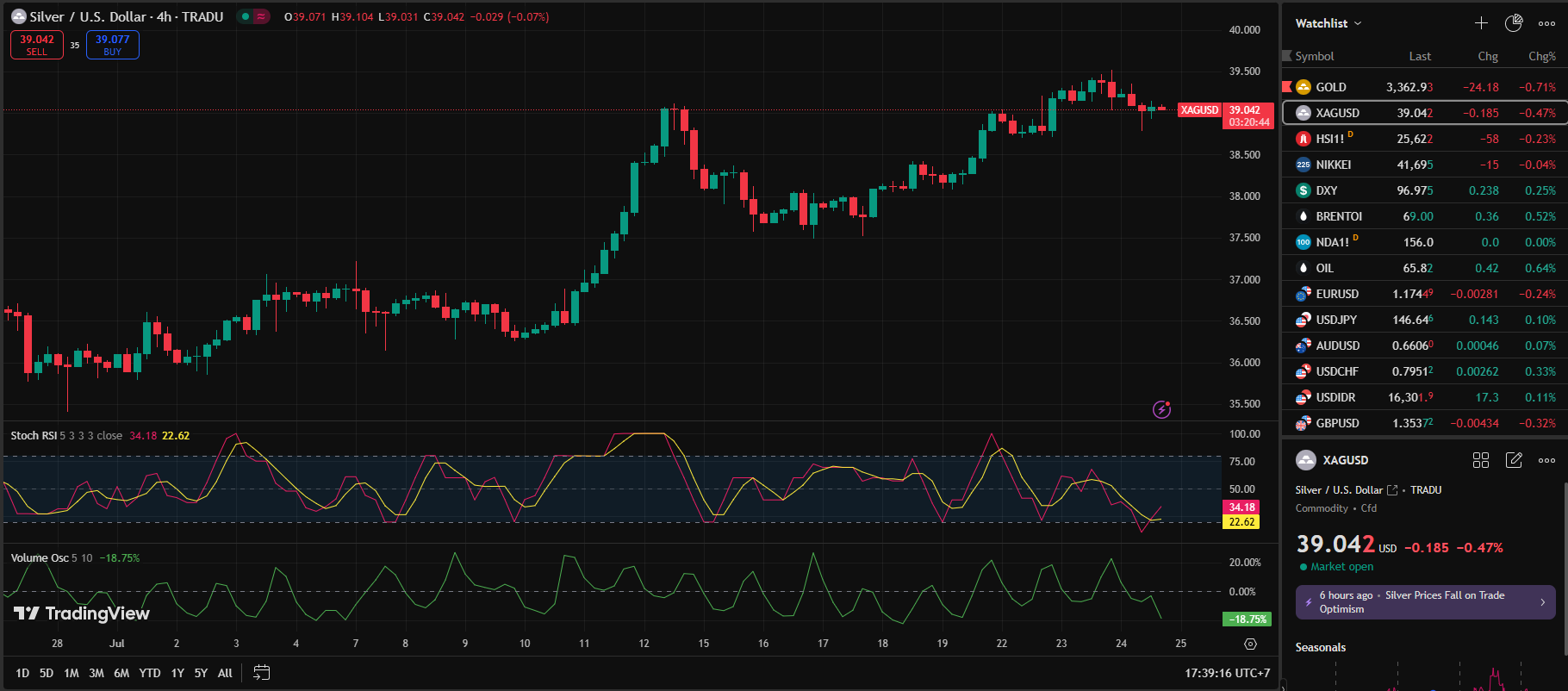Open XAGUSD details panel more options

pos(1546,460)
